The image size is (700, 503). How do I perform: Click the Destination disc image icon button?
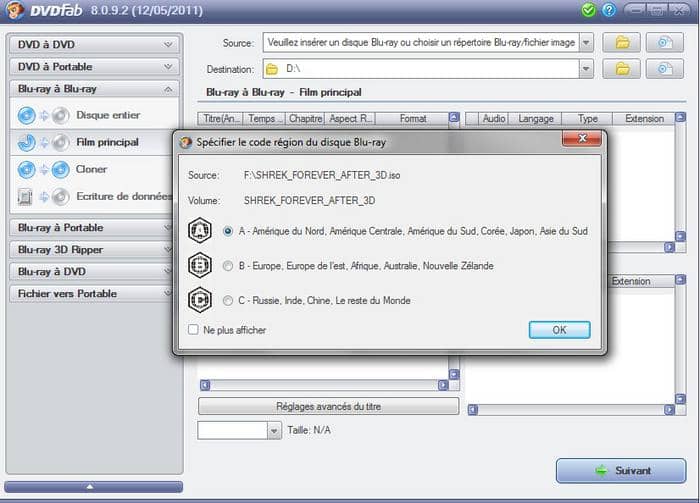click(664, 69)
